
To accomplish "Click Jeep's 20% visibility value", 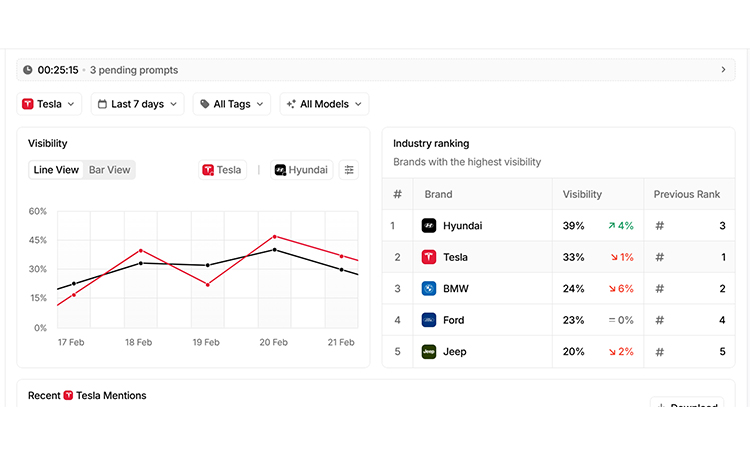I will [x=574, y=351].
